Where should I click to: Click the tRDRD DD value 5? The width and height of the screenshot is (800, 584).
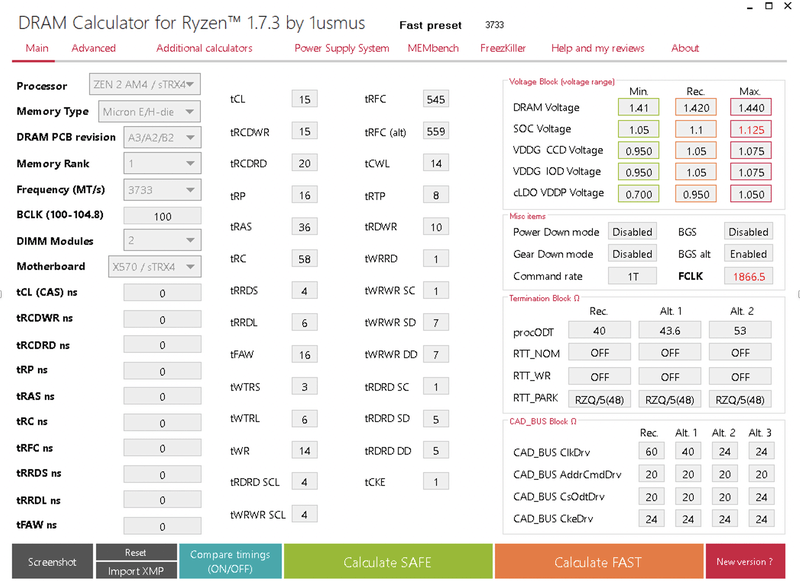[436, 451]
